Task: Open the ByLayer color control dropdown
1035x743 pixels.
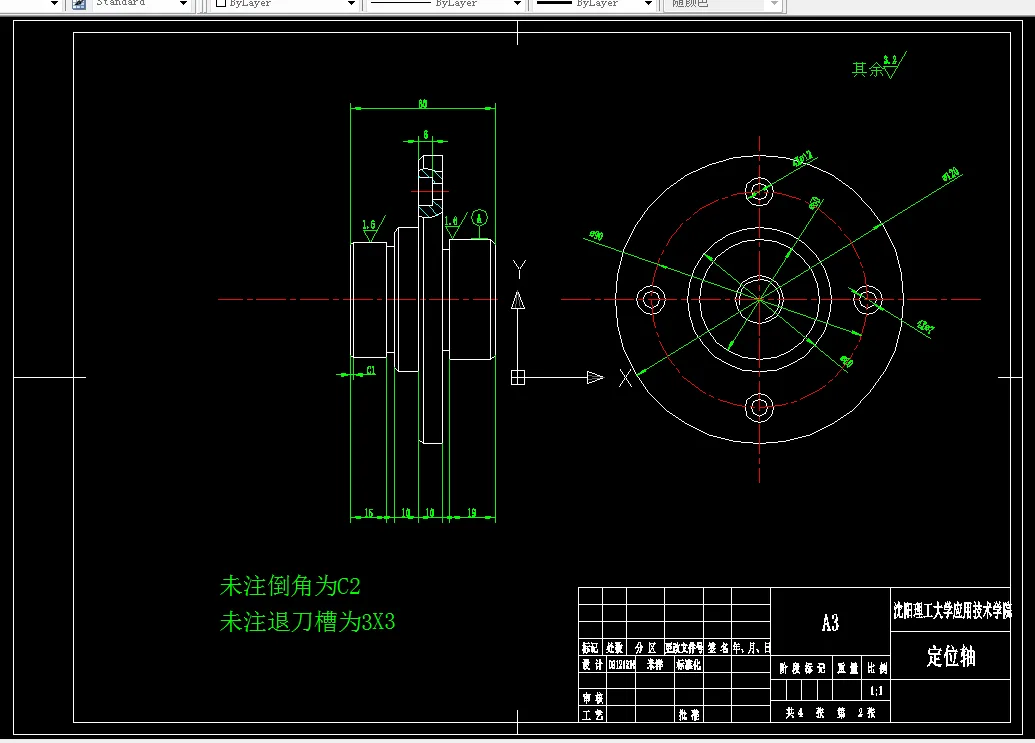Action: pos(351,3)
